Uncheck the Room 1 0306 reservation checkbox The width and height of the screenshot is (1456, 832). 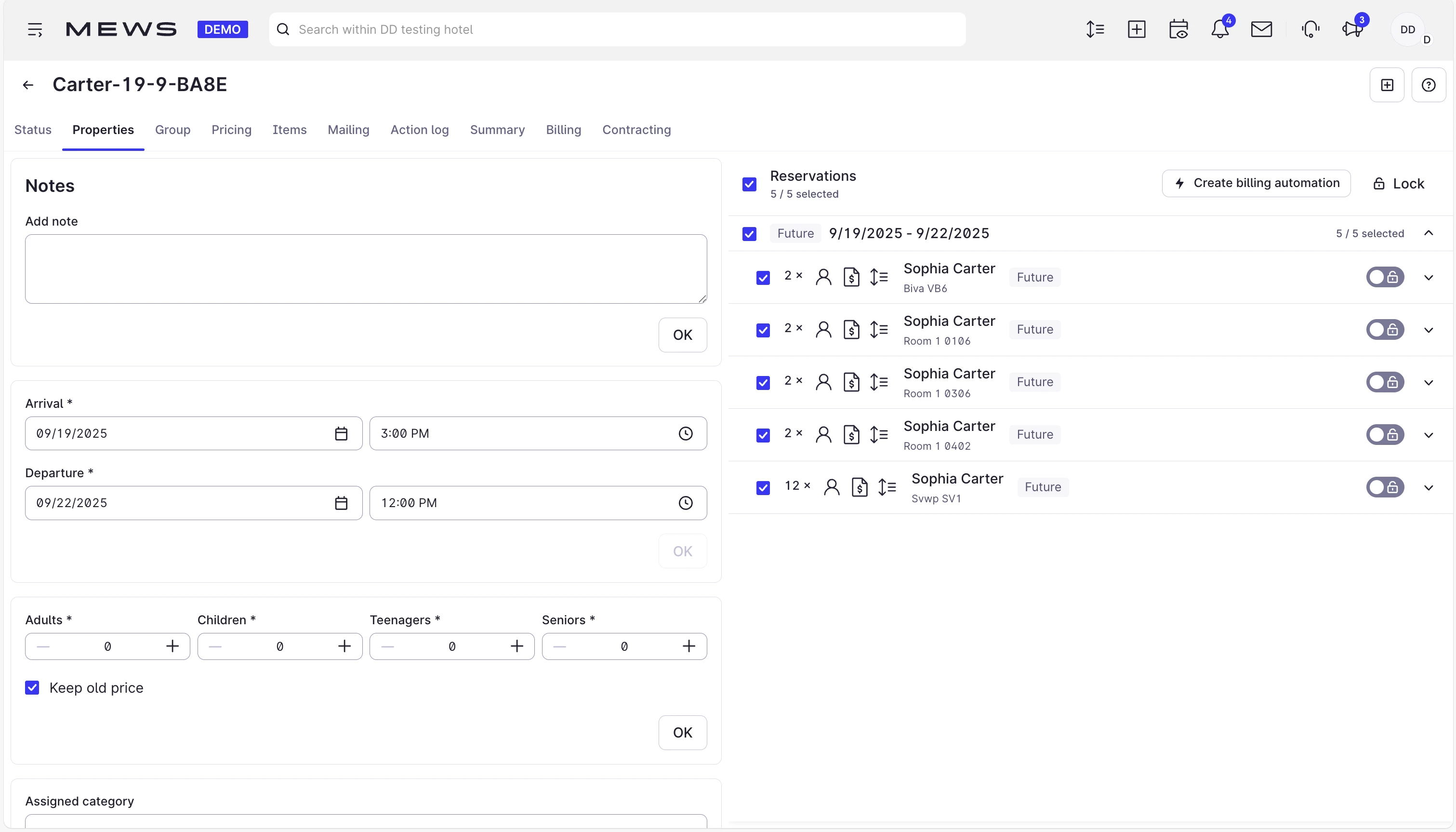coord(763,383)
